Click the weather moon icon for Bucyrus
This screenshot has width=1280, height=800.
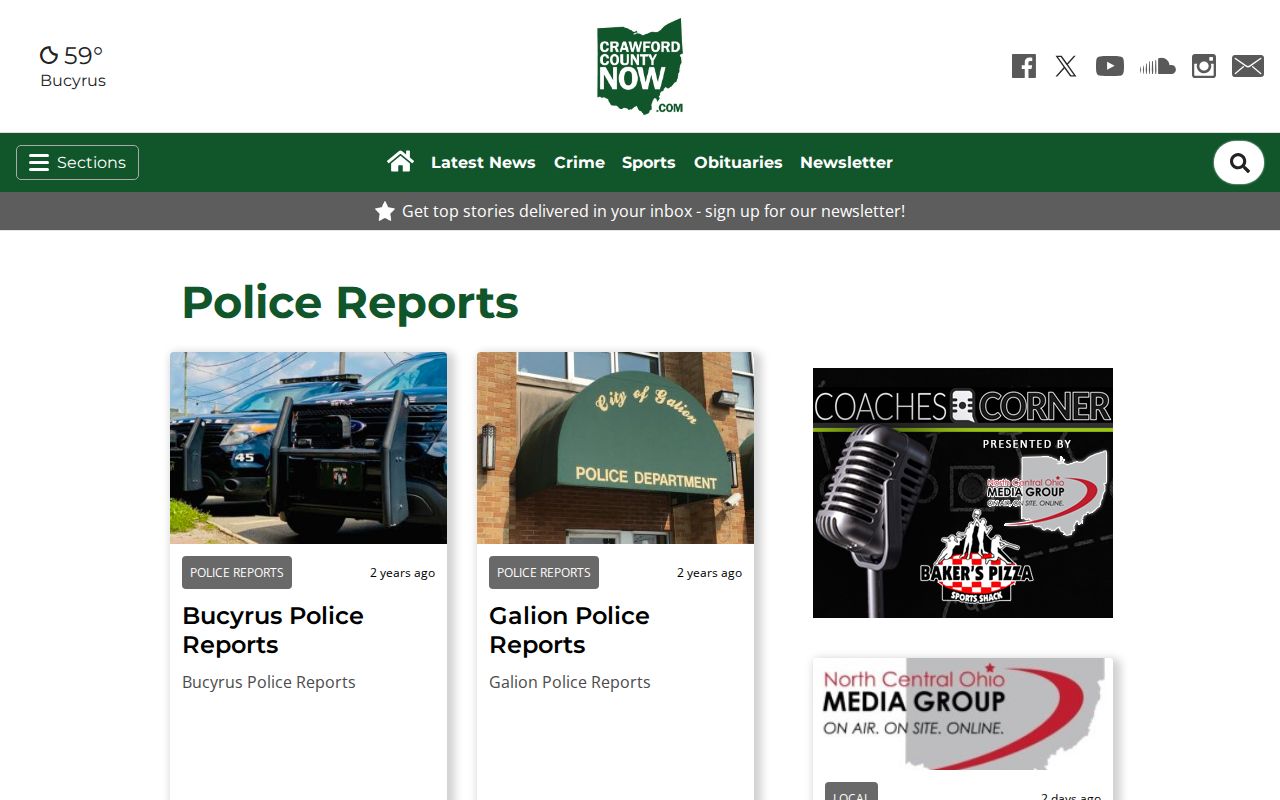tap(48, 55)
